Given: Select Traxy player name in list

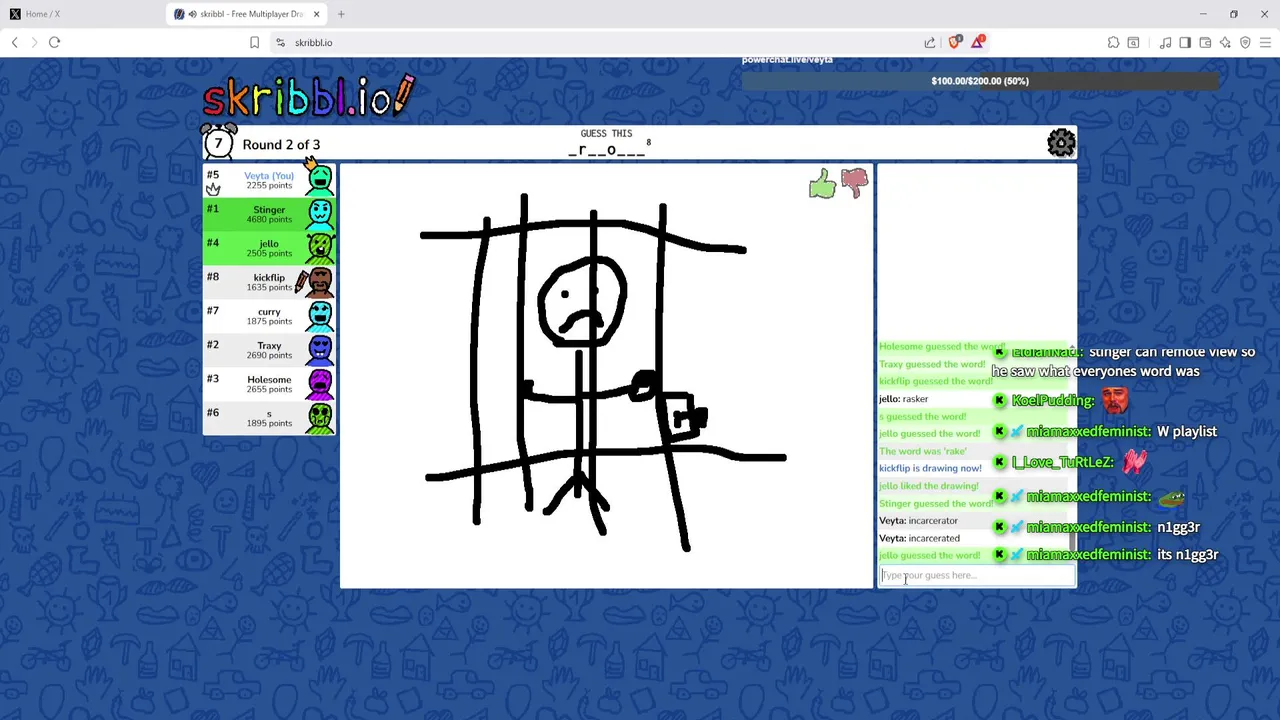Looking at the screenshot, I should (x=269, y=345).
